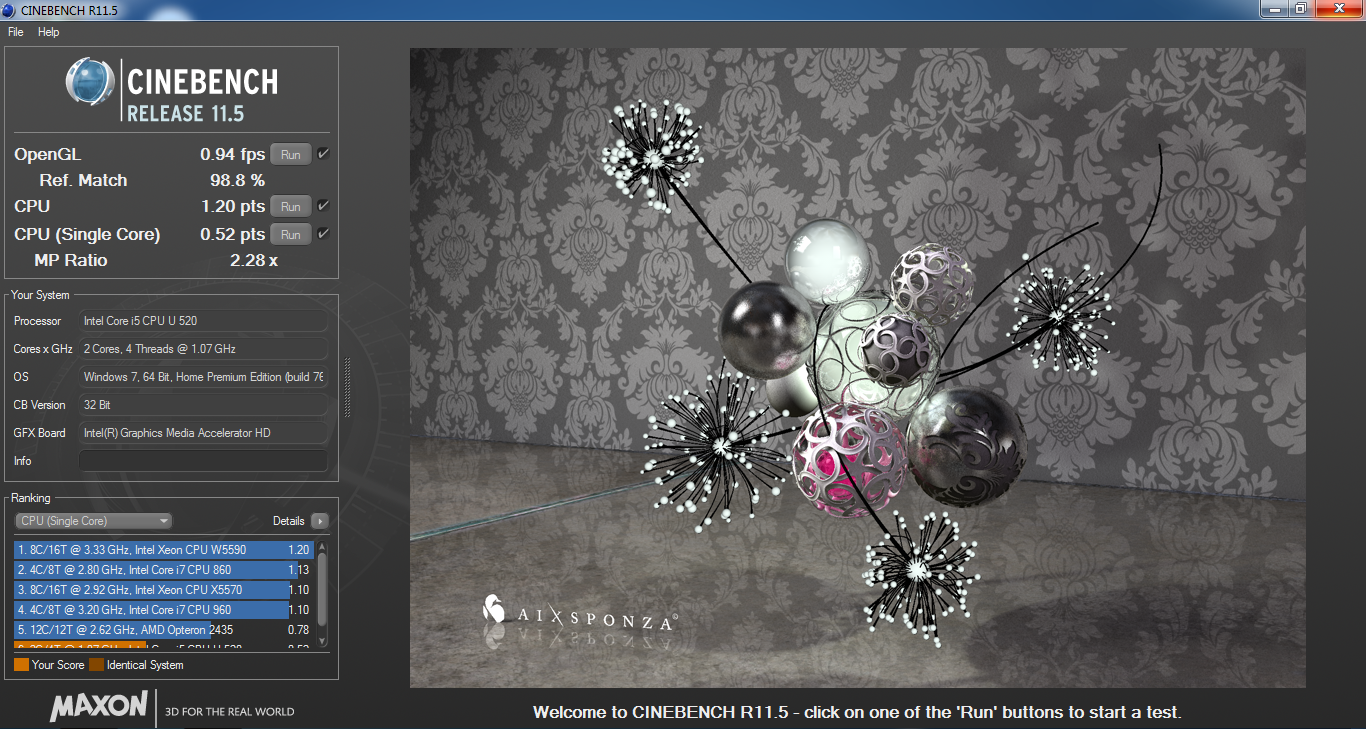Screen dimensions: 1367x729
Task: Open the File menu
Action: click(x=16, y=32)
